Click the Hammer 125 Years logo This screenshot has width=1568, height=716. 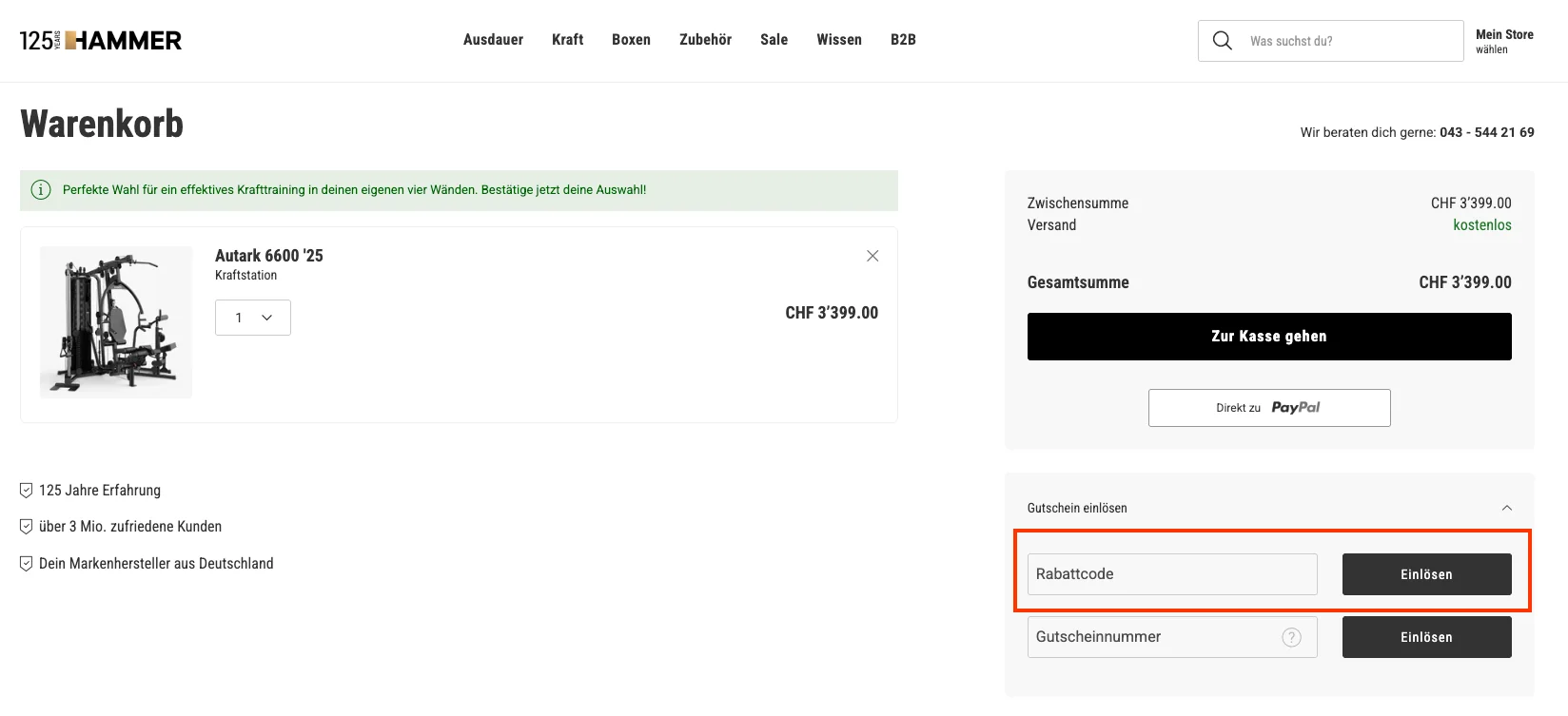[101, 41]
